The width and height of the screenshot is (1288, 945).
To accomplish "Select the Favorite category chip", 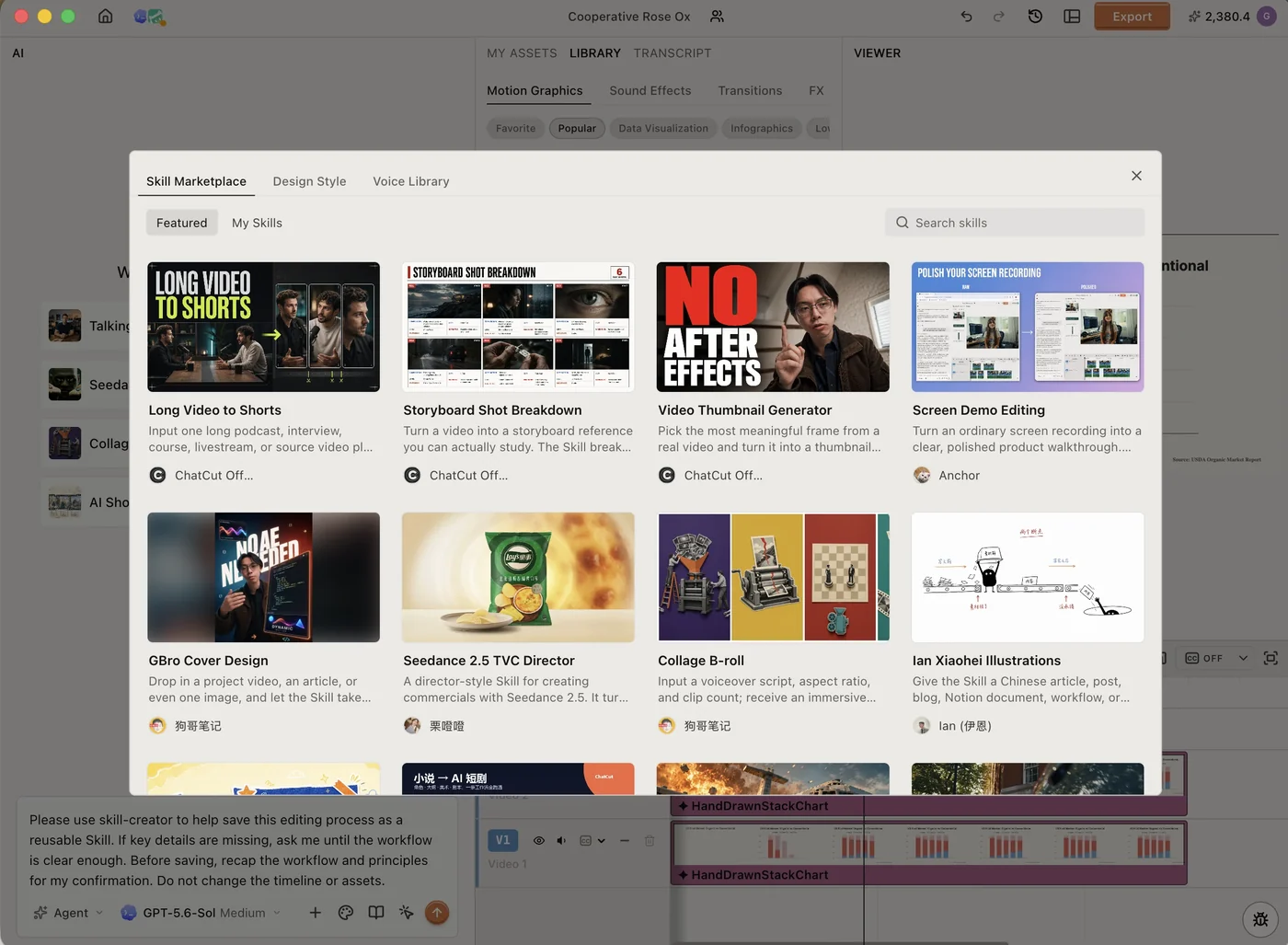I will coord(515,129).
